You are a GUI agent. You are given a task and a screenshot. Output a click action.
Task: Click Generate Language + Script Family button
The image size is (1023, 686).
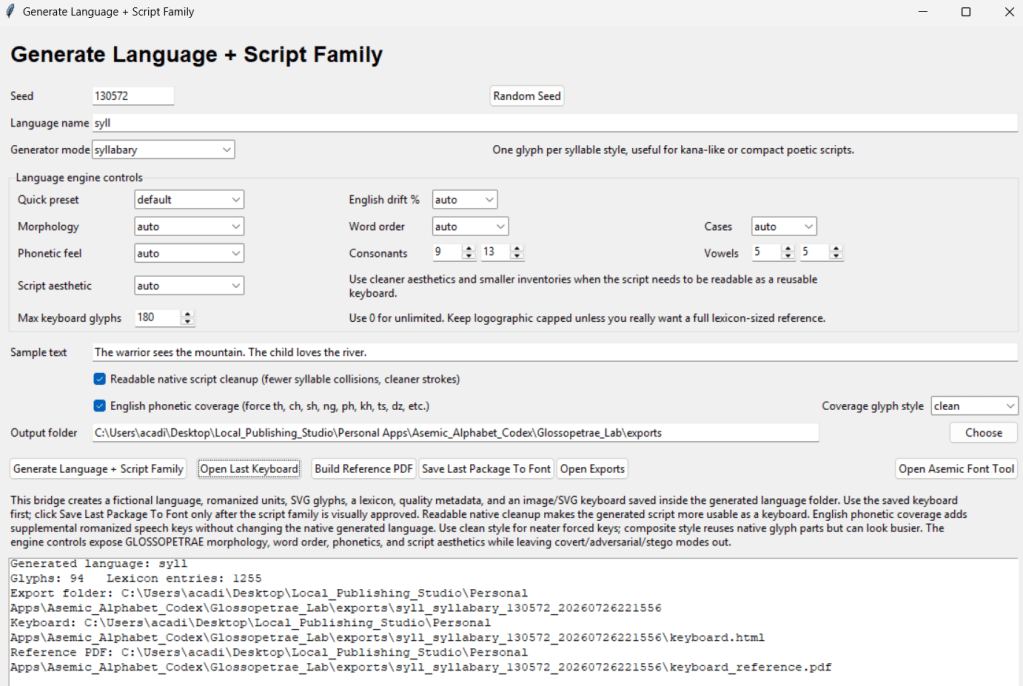pyautogui.click(x=99, y=469)
